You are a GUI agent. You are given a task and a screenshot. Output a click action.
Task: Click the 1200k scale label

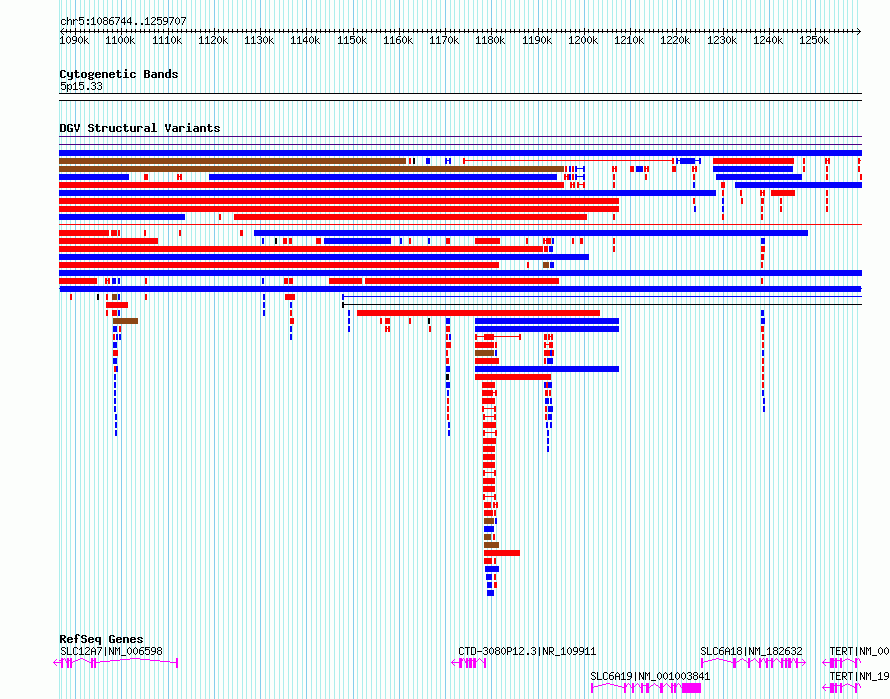click(583, 40)
